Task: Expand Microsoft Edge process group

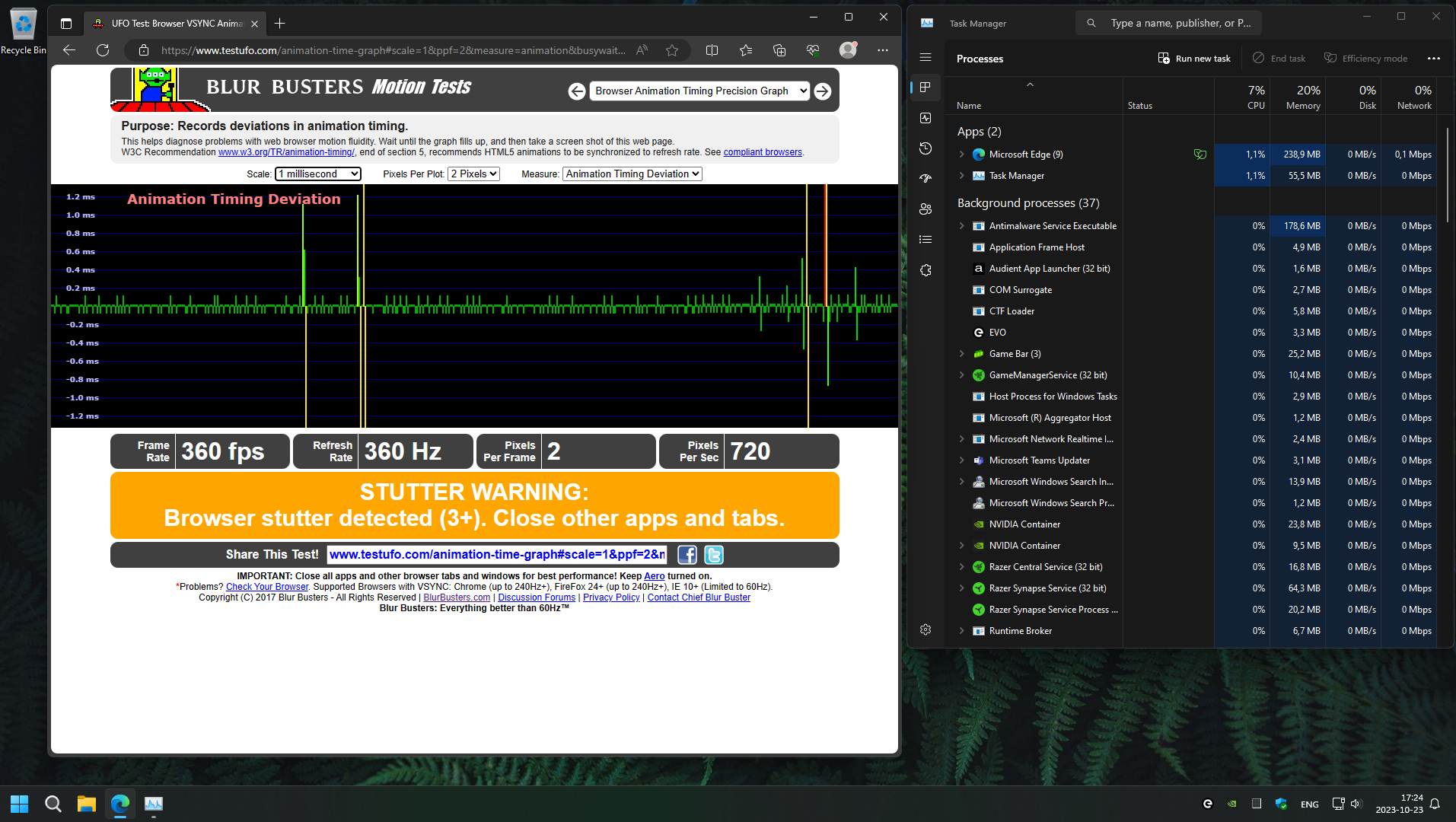Action: point(961,155)
